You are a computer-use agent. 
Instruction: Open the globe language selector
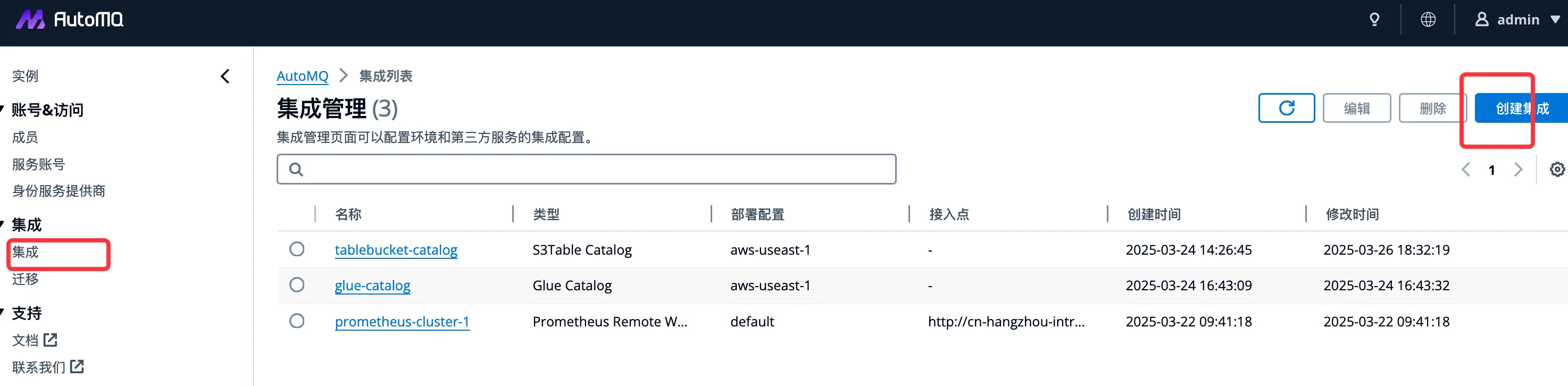point(1428,20)
